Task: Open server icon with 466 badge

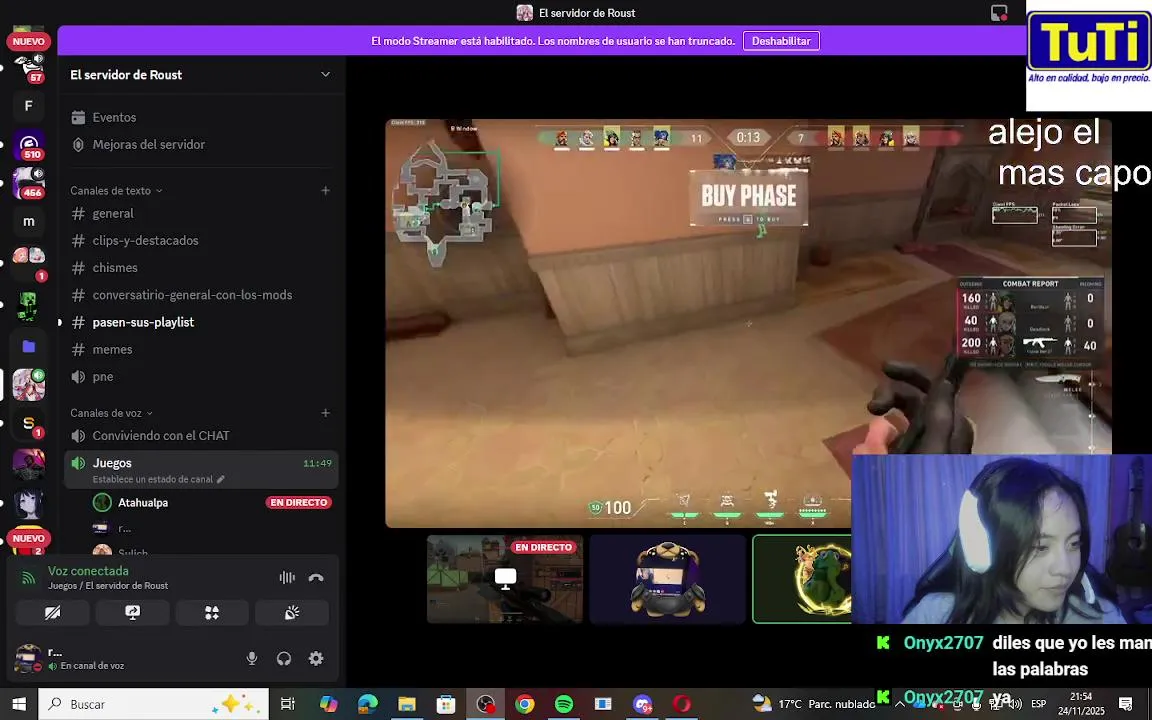Action: click(29, 183)
